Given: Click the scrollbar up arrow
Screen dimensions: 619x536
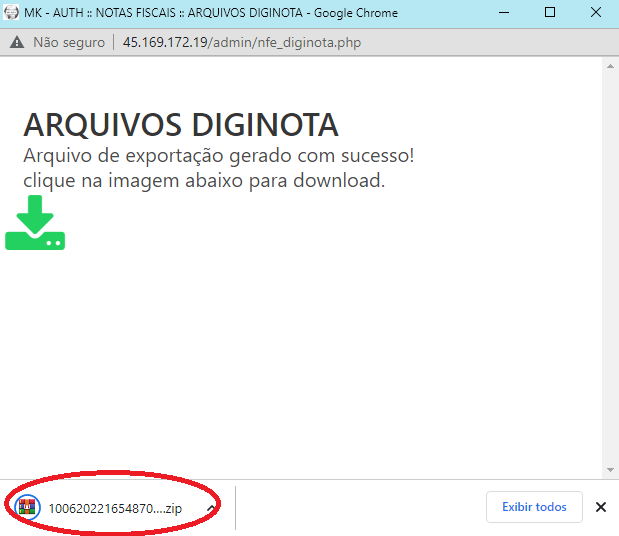Looking at the screenshot, I should (x=610, y=66).
